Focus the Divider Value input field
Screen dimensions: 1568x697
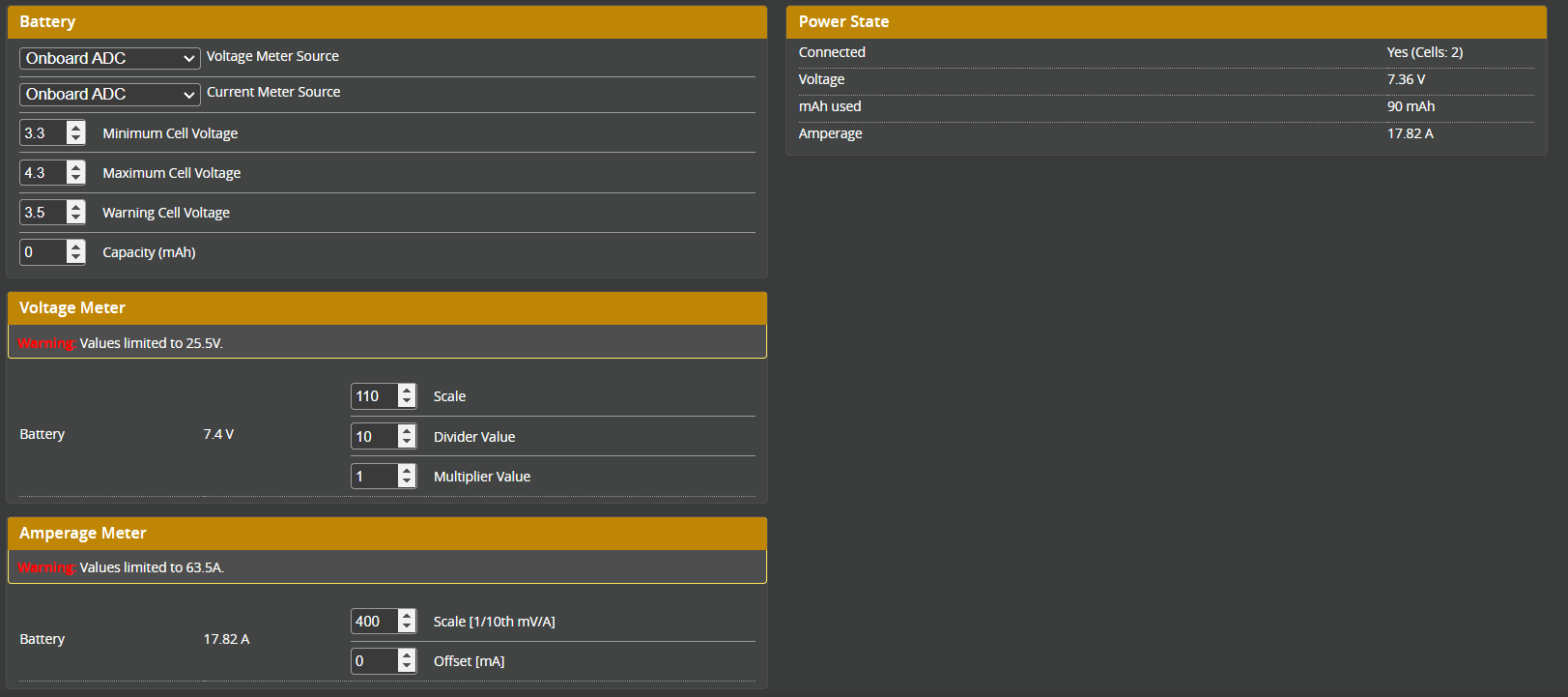click(x=375, y=437)
